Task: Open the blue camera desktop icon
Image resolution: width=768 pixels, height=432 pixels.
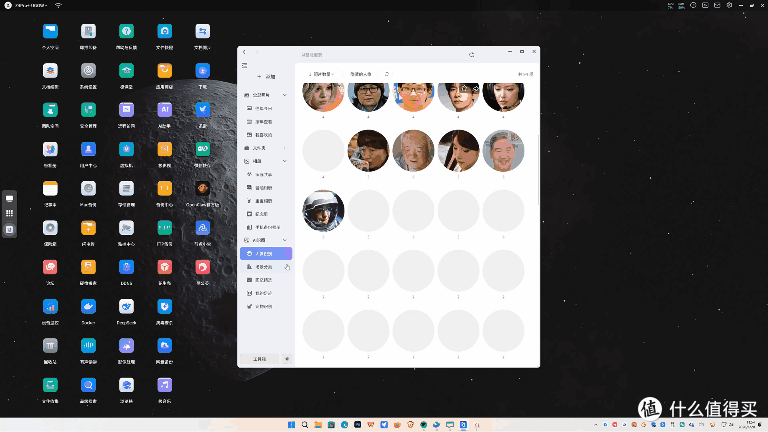Action: click(x=165, y=31)
